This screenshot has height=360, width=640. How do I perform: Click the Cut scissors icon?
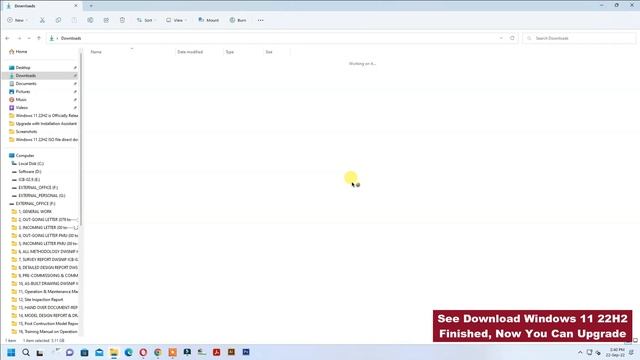42,20
